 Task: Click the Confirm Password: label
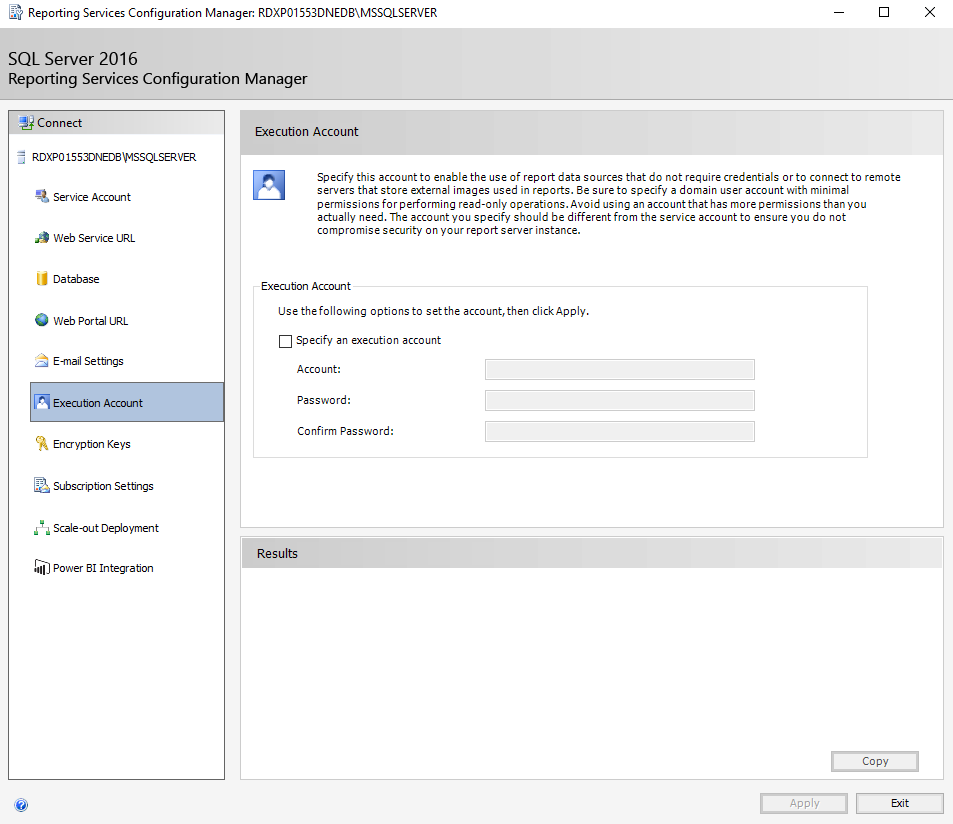[x=345, y=431]
